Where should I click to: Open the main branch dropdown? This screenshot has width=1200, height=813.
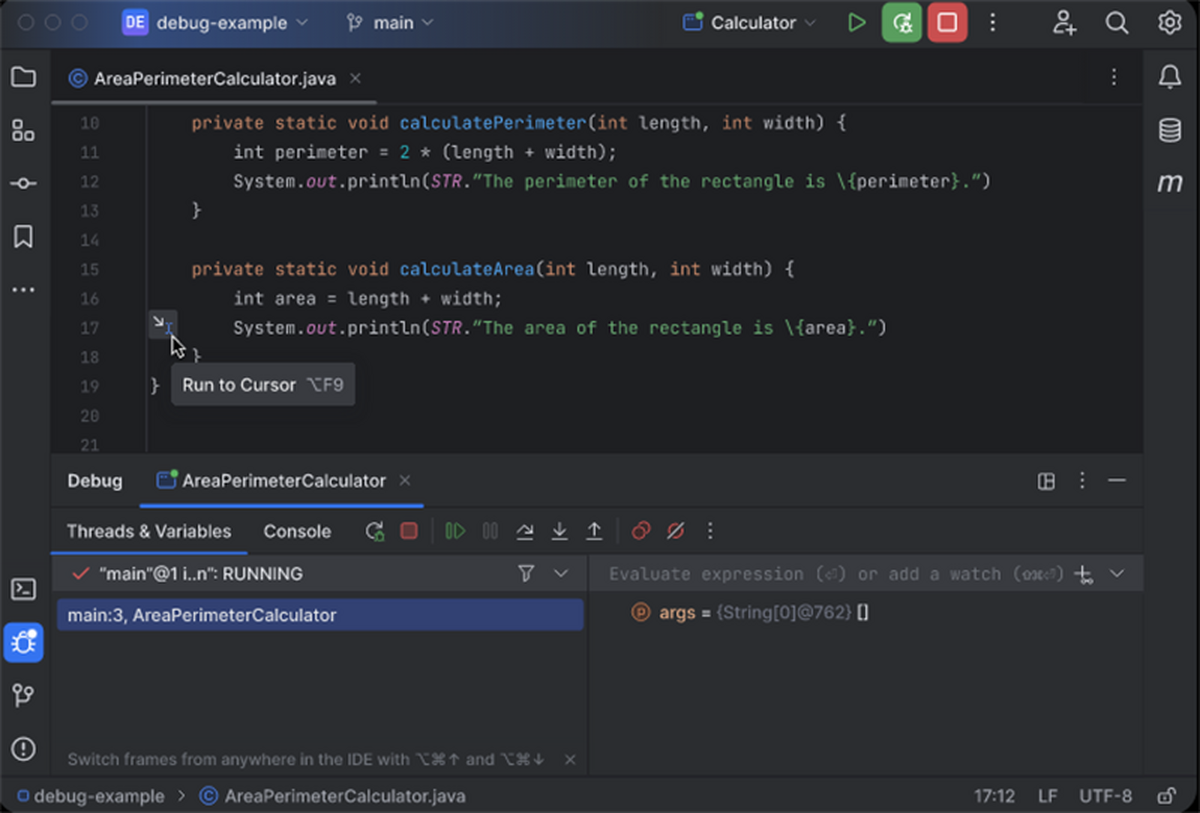pyautogui.click(x=389, y=22)
